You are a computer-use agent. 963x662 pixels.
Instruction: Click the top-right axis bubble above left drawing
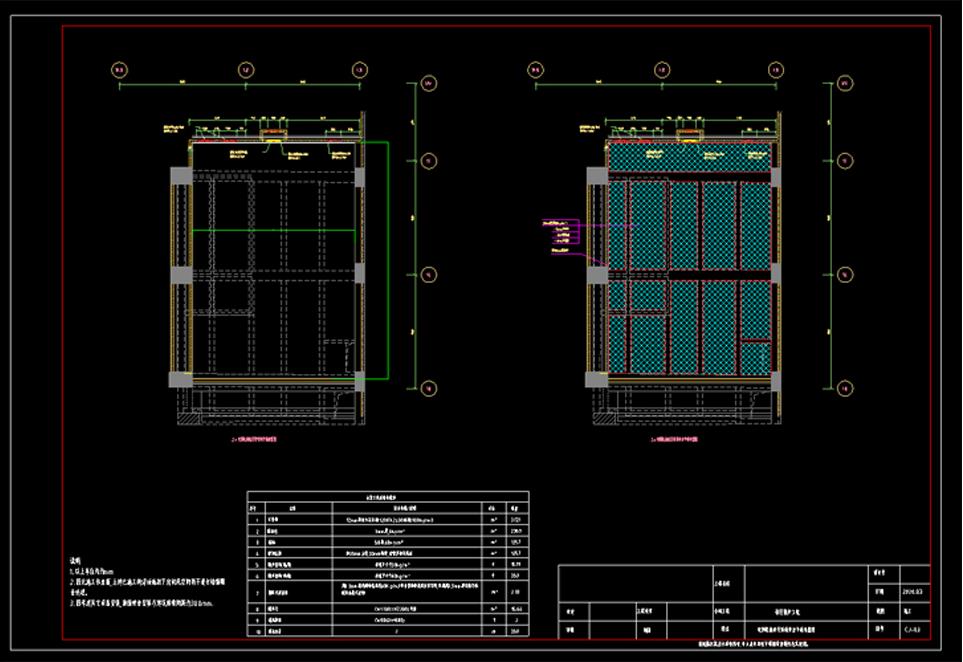coord(359,70)
